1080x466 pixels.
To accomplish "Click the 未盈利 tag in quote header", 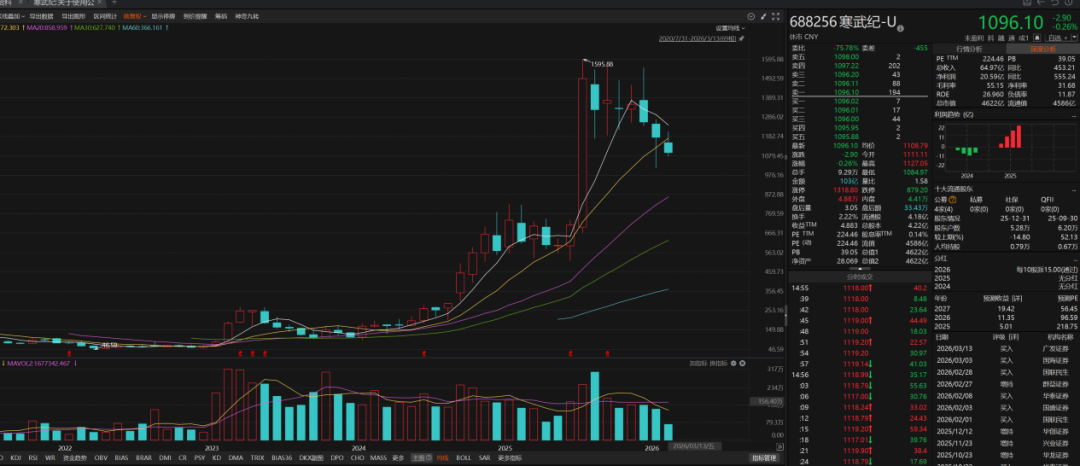I will 975,37.
